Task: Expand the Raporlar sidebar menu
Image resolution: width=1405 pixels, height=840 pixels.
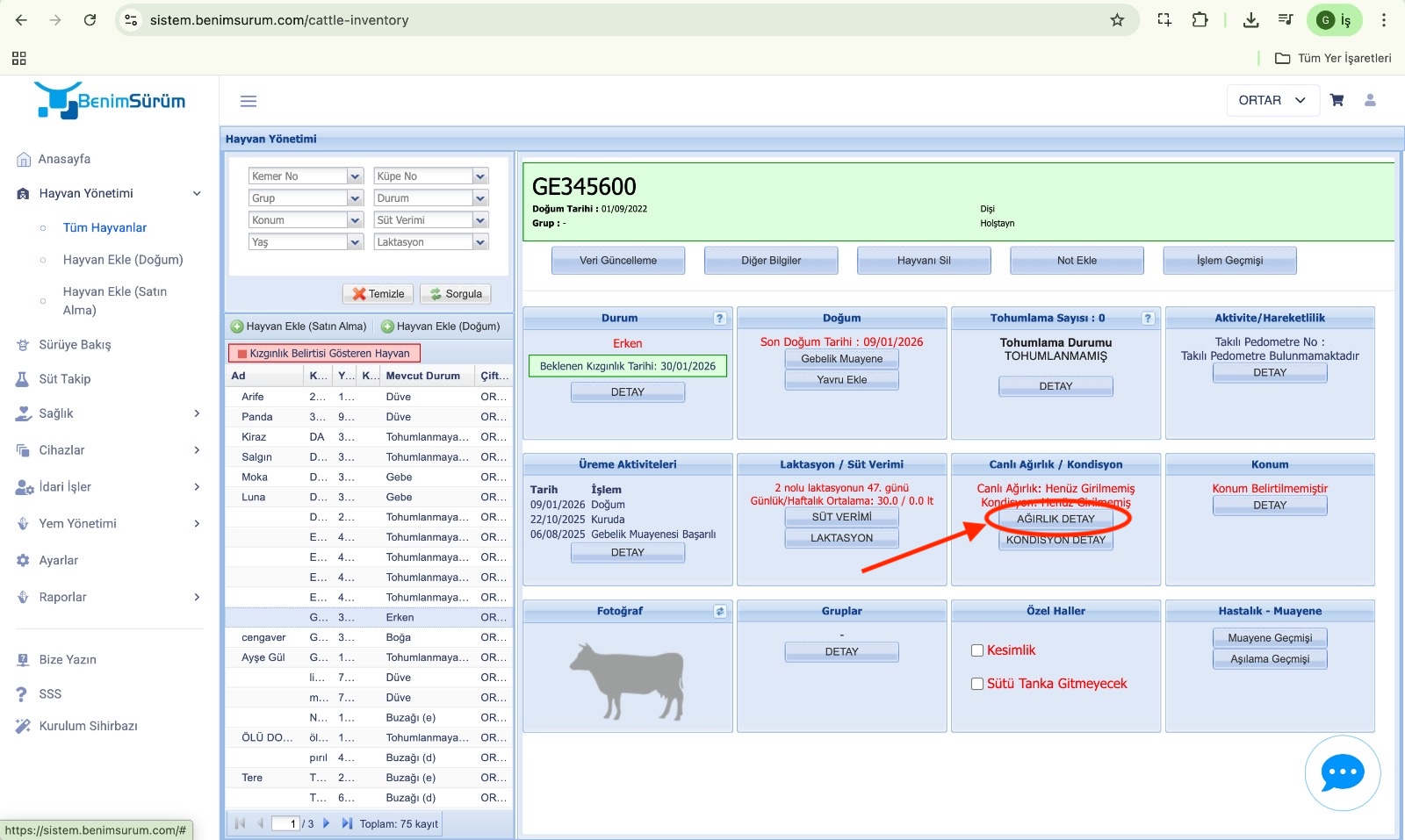Action: tap(109, 598)
